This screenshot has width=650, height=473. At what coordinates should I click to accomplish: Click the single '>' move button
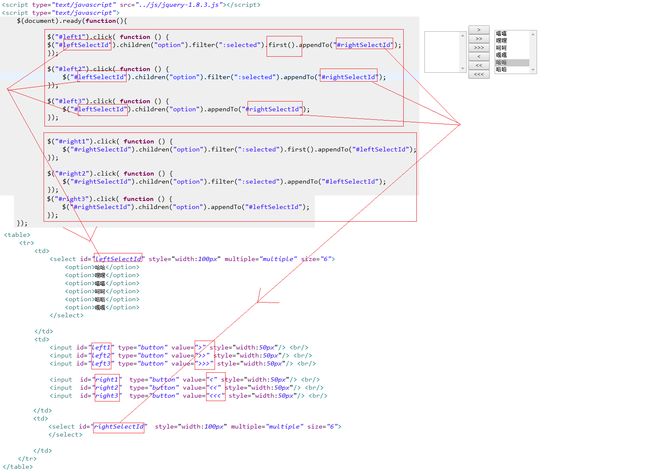pos(479,30)
